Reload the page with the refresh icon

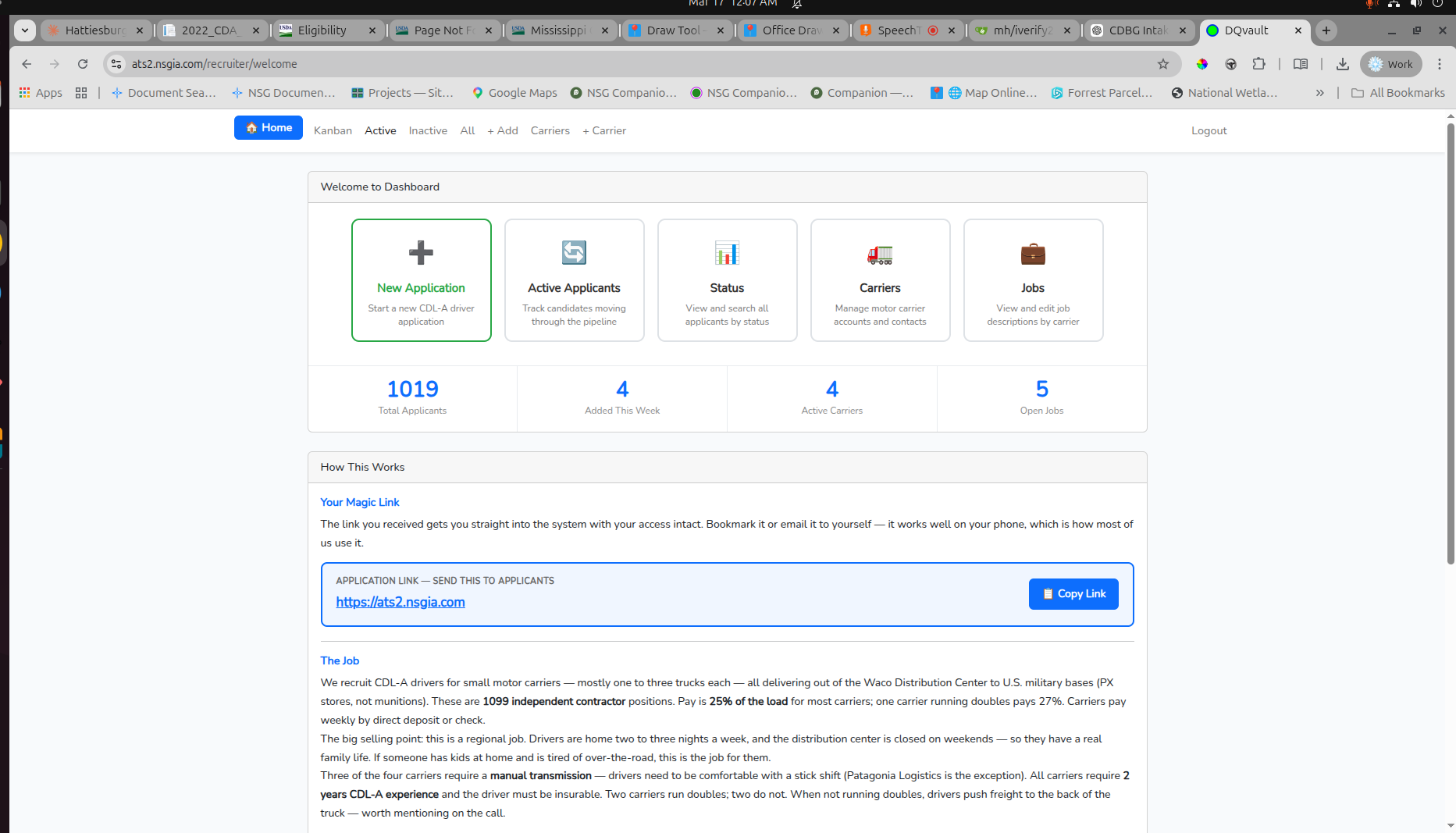pos(83,64)
